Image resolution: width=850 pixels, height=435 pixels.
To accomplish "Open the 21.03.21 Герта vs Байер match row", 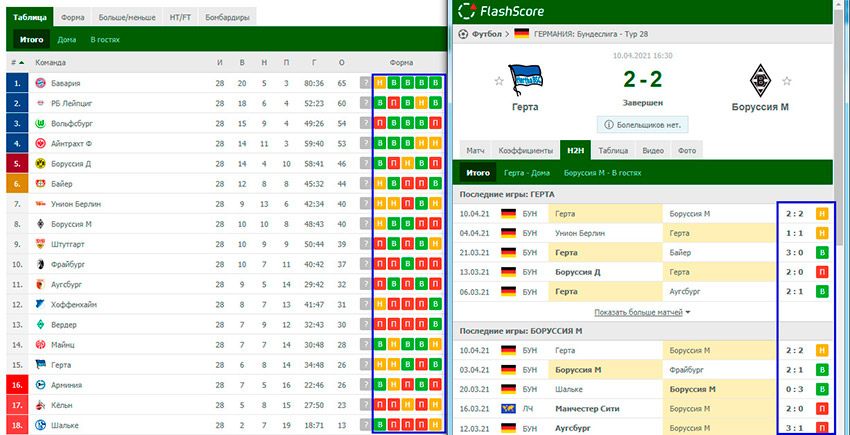I will click(x=643, y=253).
